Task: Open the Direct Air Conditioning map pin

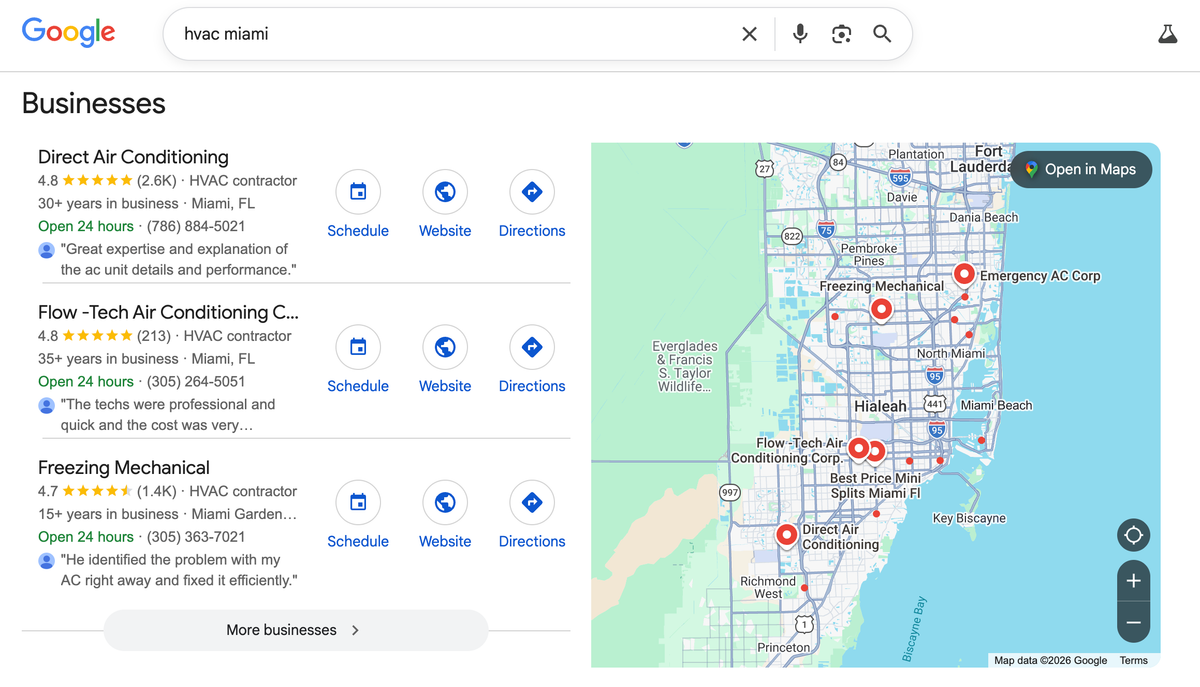Action: pos(786,535)
